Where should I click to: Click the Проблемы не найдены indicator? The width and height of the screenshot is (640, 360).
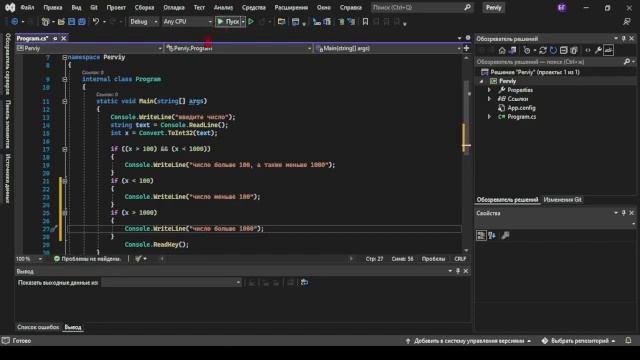[x=87, y=259]
